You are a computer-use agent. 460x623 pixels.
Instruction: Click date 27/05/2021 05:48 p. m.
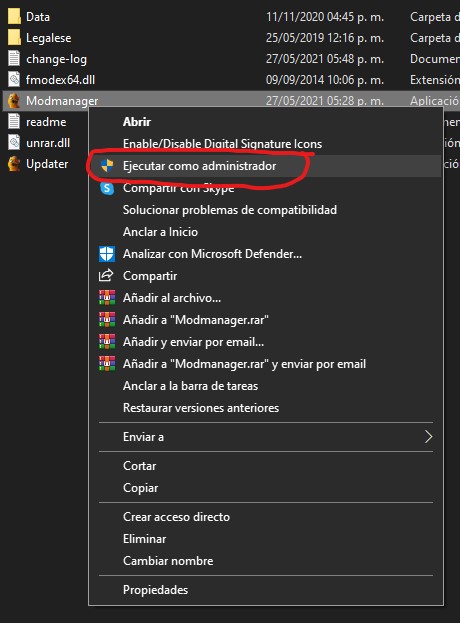pos(325,59)
